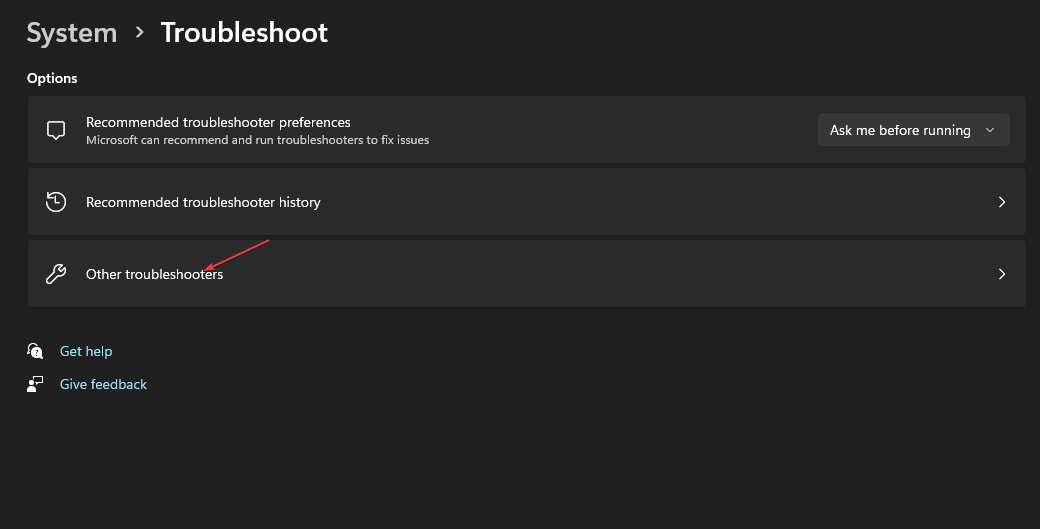Open the Recommended troubleshooter history label
The image size is (1040, 529).
(203, 202)
